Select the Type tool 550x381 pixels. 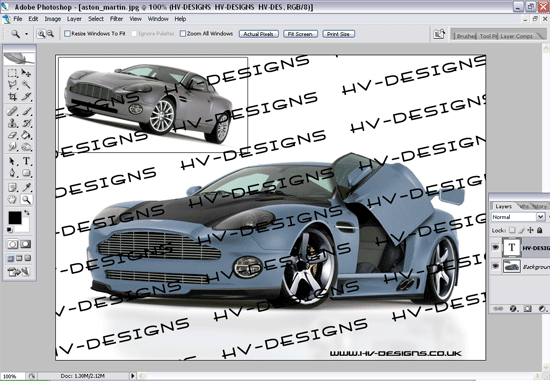click(x=26, y=161)
